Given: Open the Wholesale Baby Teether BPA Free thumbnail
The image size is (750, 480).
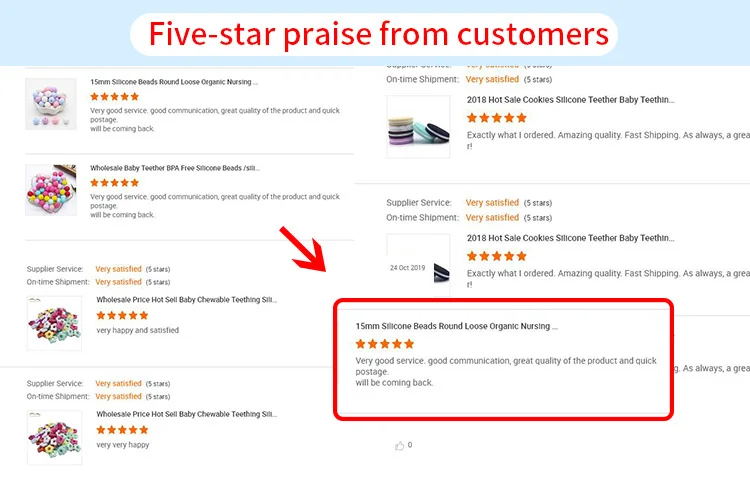Looking at the screenshot, I should coord(51,190).
